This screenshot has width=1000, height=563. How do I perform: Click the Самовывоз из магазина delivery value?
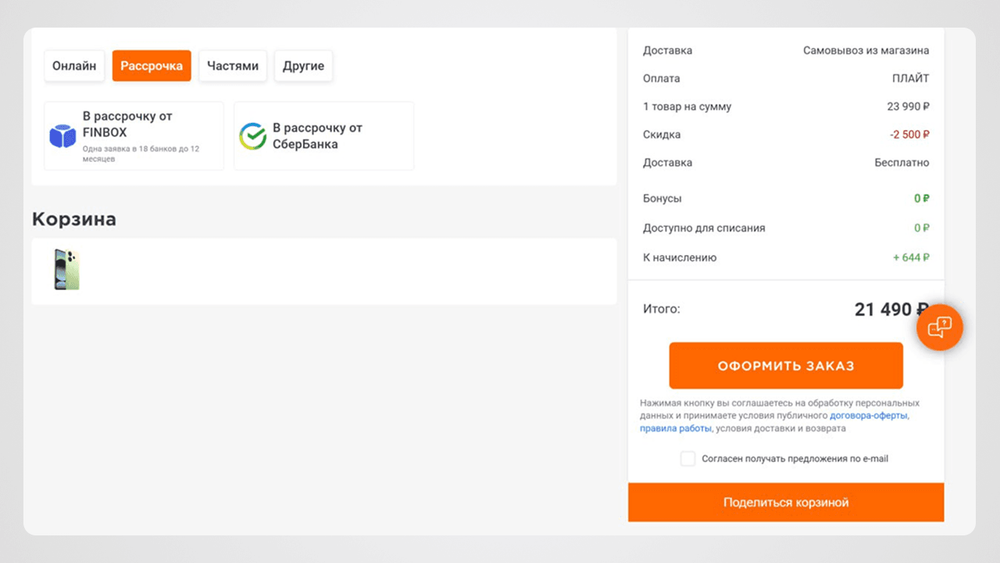click(866, 51)
